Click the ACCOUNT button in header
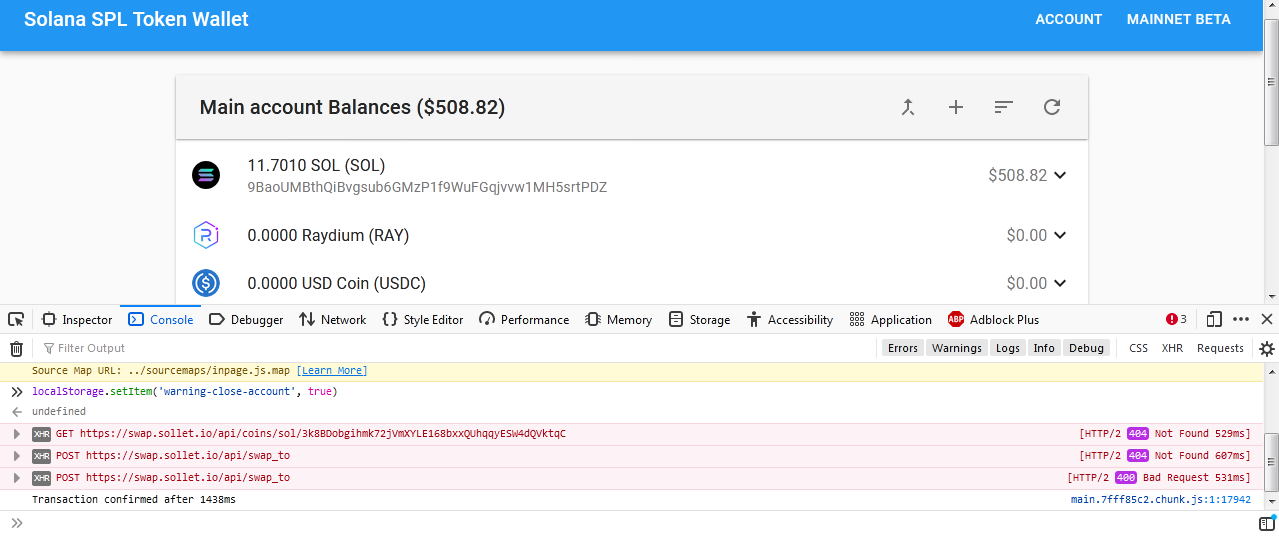The height and width of the screenshot is (543, 1279). pos(1069,19)
